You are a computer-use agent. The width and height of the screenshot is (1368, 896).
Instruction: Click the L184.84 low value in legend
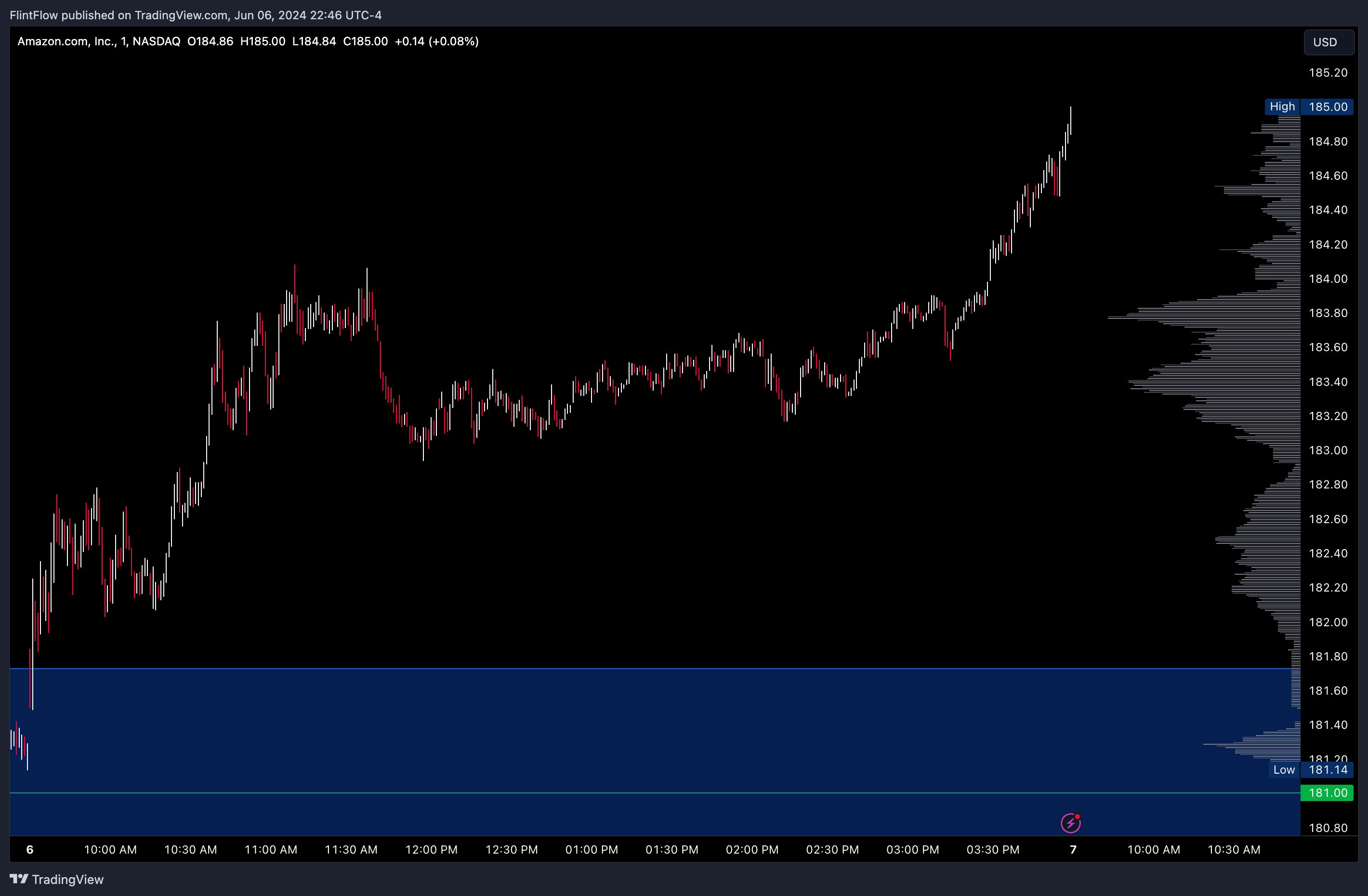click(x=314, y=41)
